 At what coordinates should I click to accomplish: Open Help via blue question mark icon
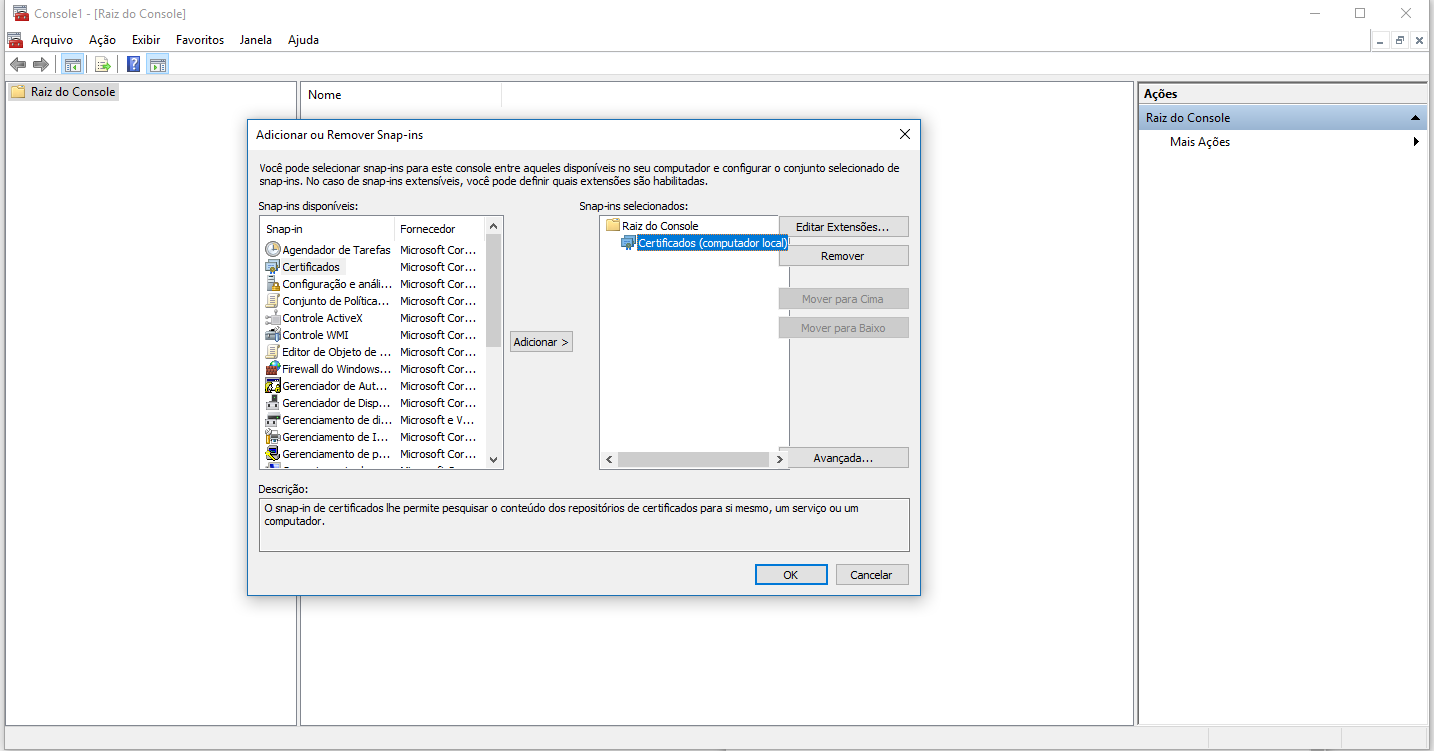click(x=133, y=65)
